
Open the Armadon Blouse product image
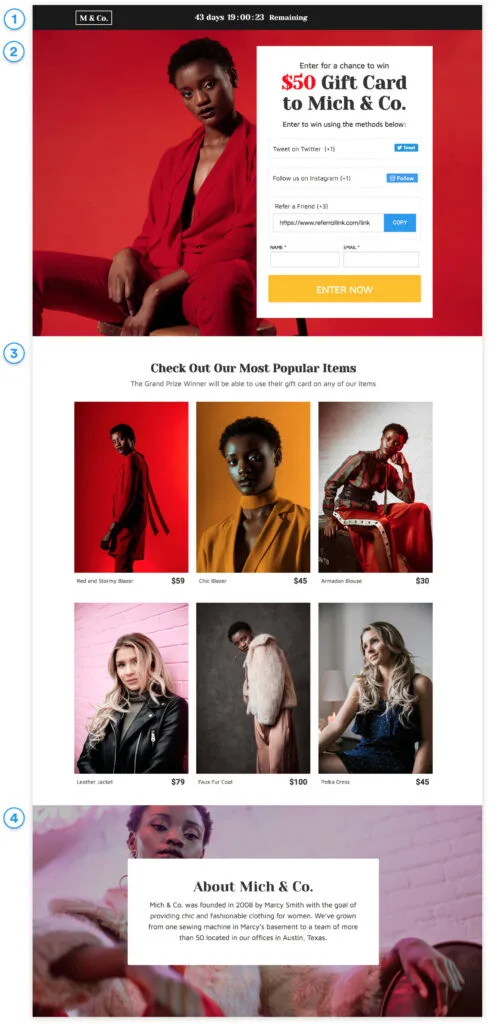pos(375,487)
